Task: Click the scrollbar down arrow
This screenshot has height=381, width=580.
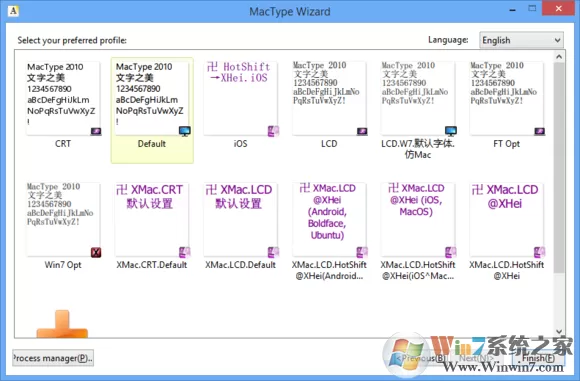Action: click(559, 331)
